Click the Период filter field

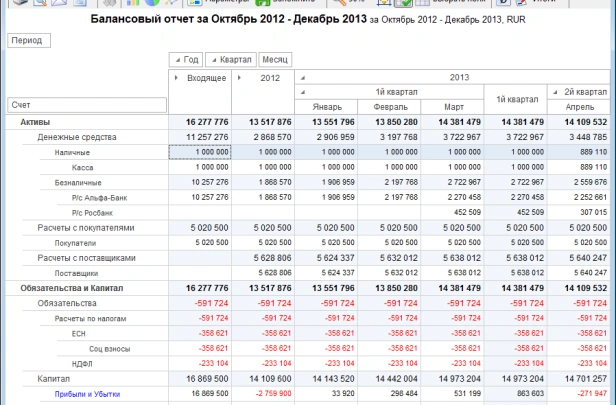click(x=29, y=40)
